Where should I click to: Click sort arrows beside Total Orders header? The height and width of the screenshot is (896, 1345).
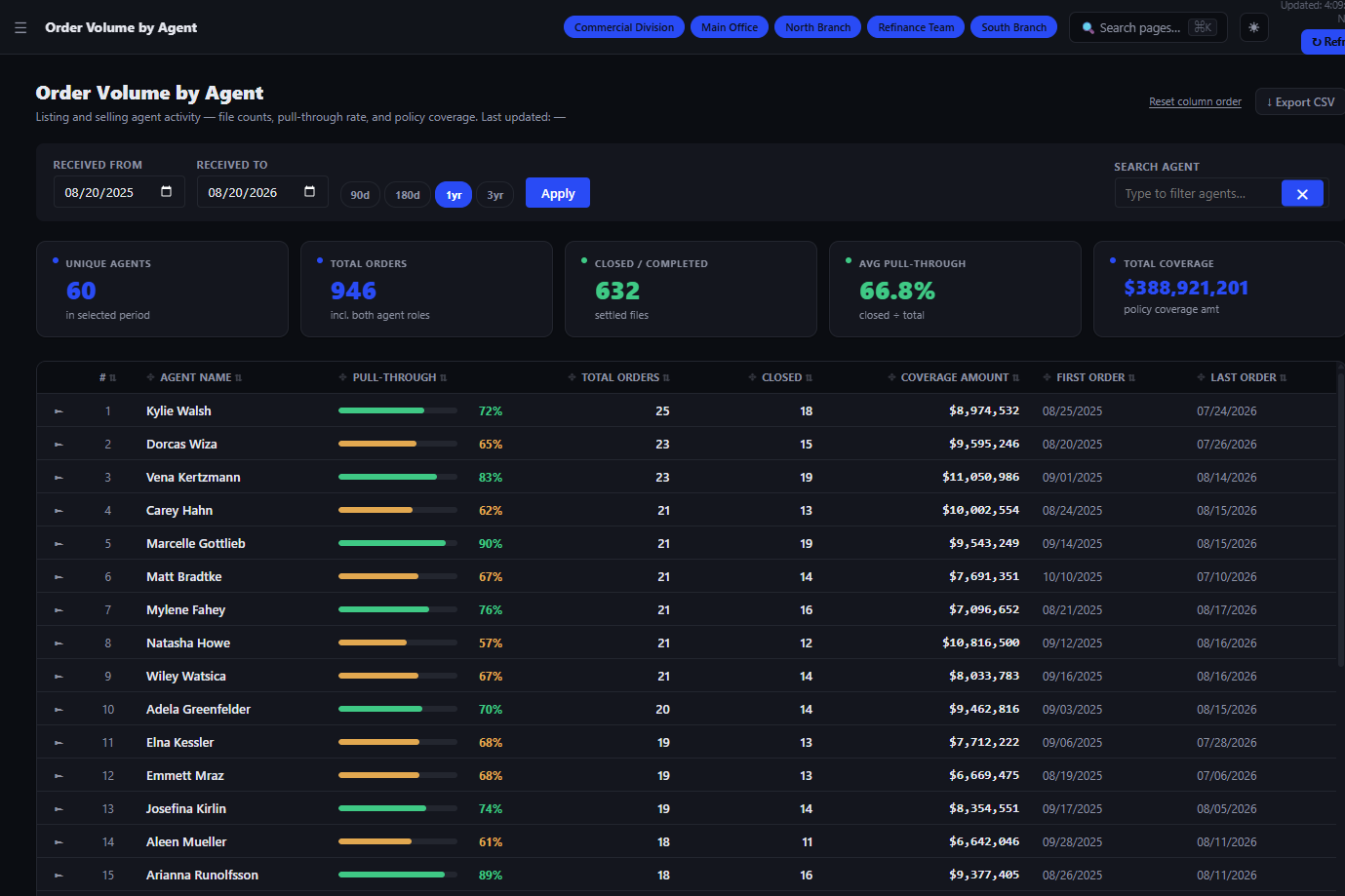666,378
